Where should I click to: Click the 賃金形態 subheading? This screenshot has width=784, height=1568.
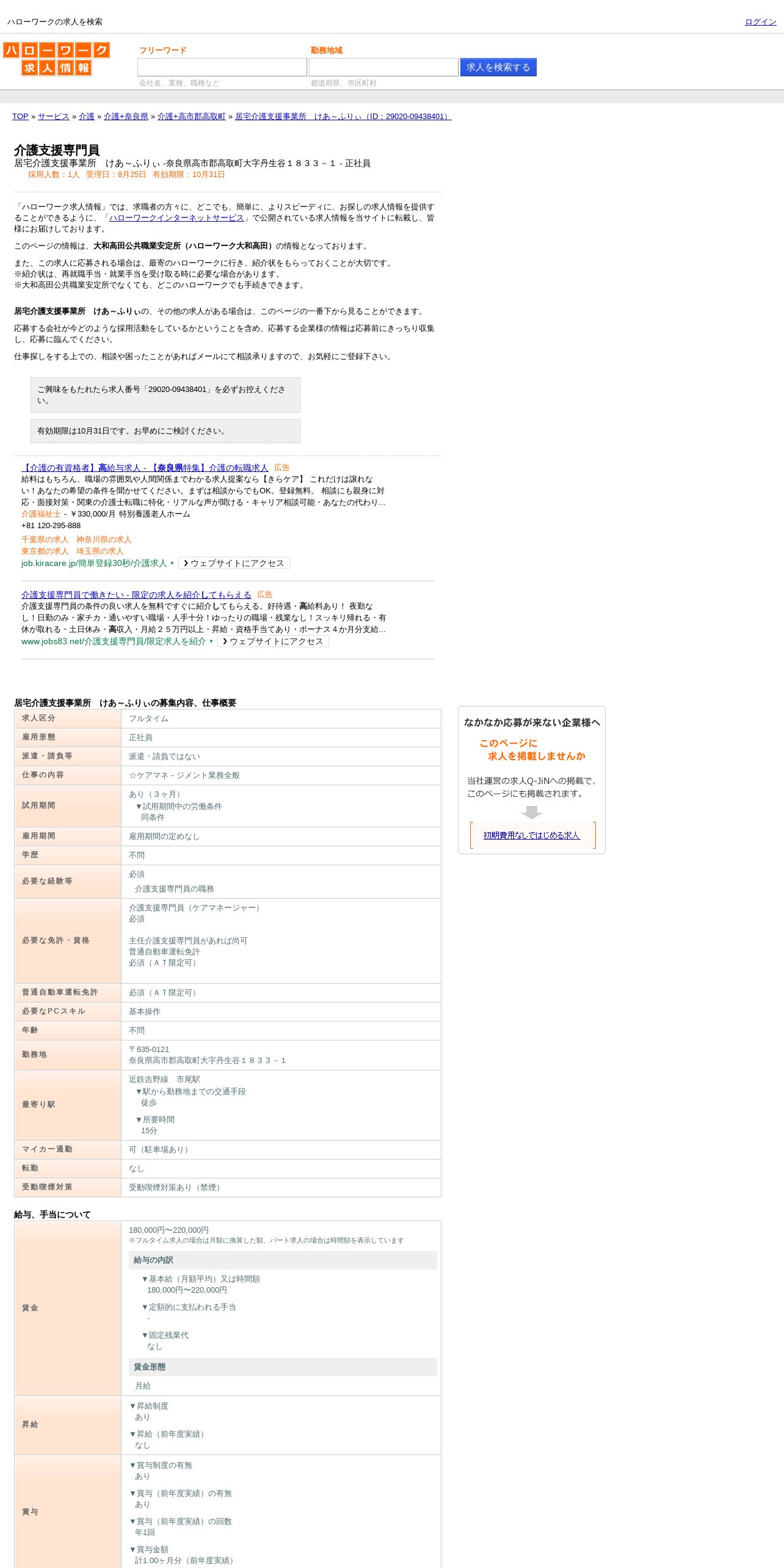(283, 1367)
